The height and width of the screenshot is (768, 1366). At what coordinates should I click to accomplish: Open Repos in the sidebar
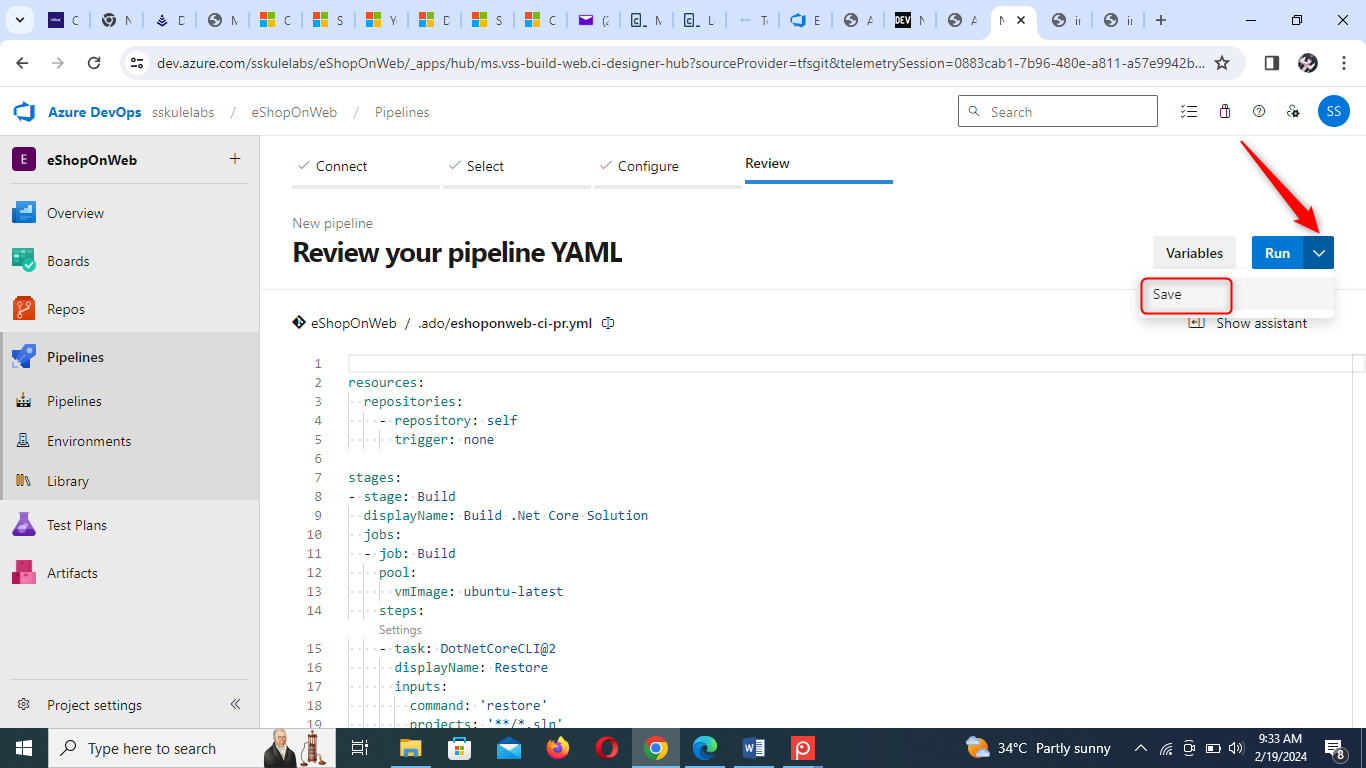[66, 309]
